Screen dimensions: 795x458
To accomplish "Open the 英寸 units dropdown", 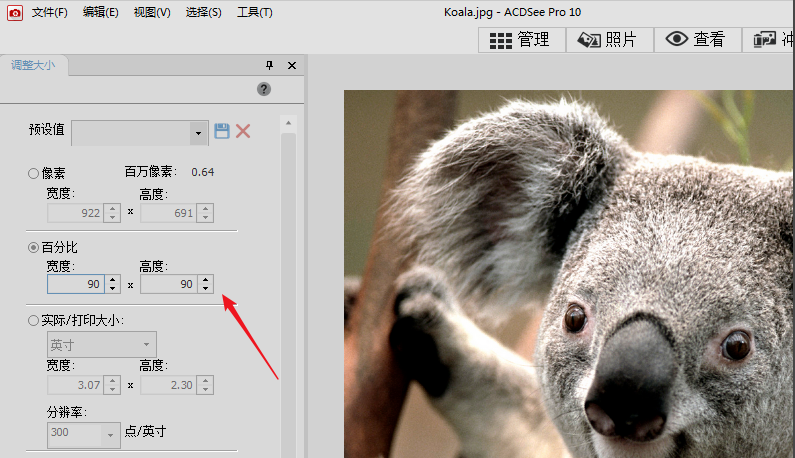I will click(x=101, y=345).
